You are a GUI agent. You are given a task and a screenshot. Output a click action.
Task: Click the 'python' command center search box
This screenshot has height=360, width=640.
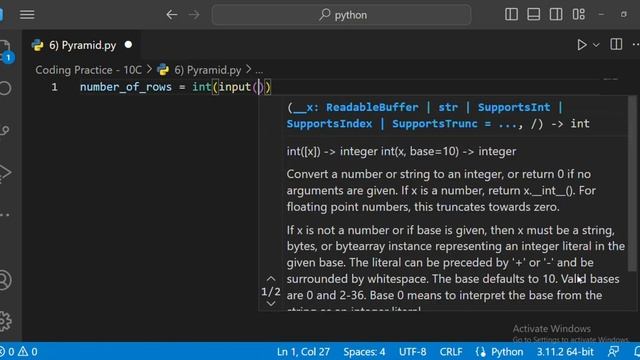[342, 15]
